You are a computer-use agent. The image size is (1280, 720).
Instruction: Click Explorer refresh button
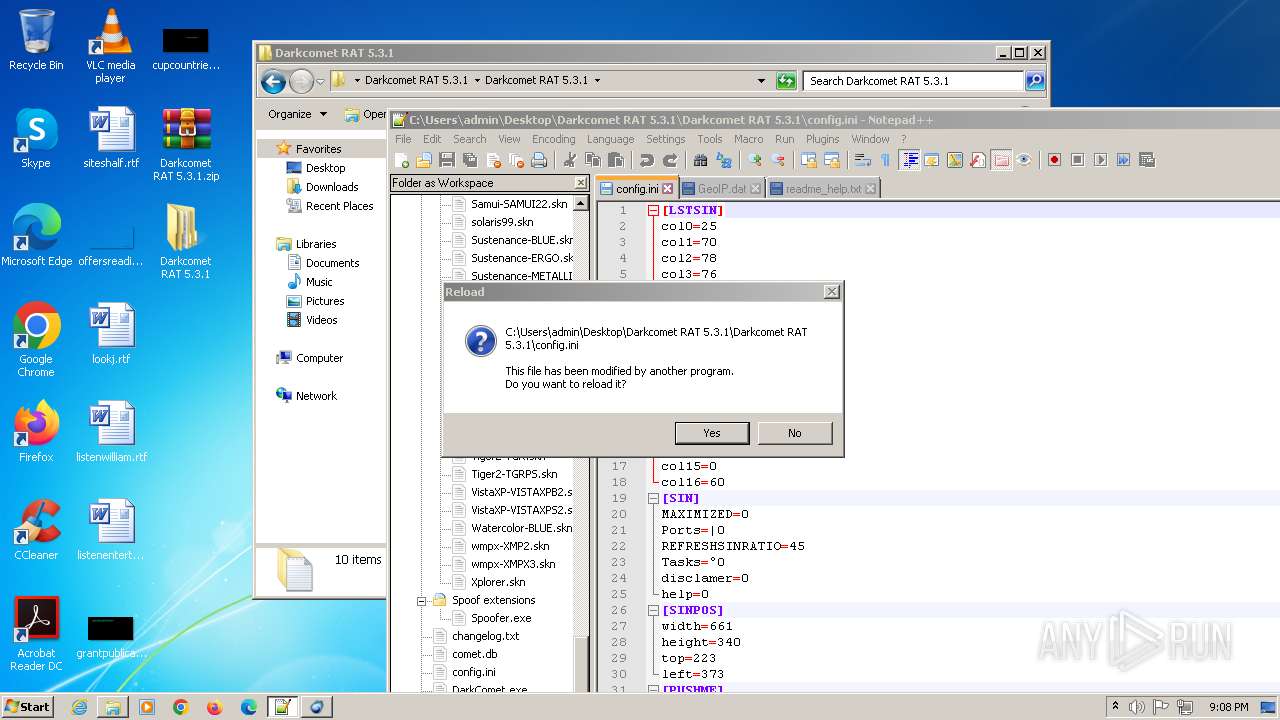click(x=786, y=81)
